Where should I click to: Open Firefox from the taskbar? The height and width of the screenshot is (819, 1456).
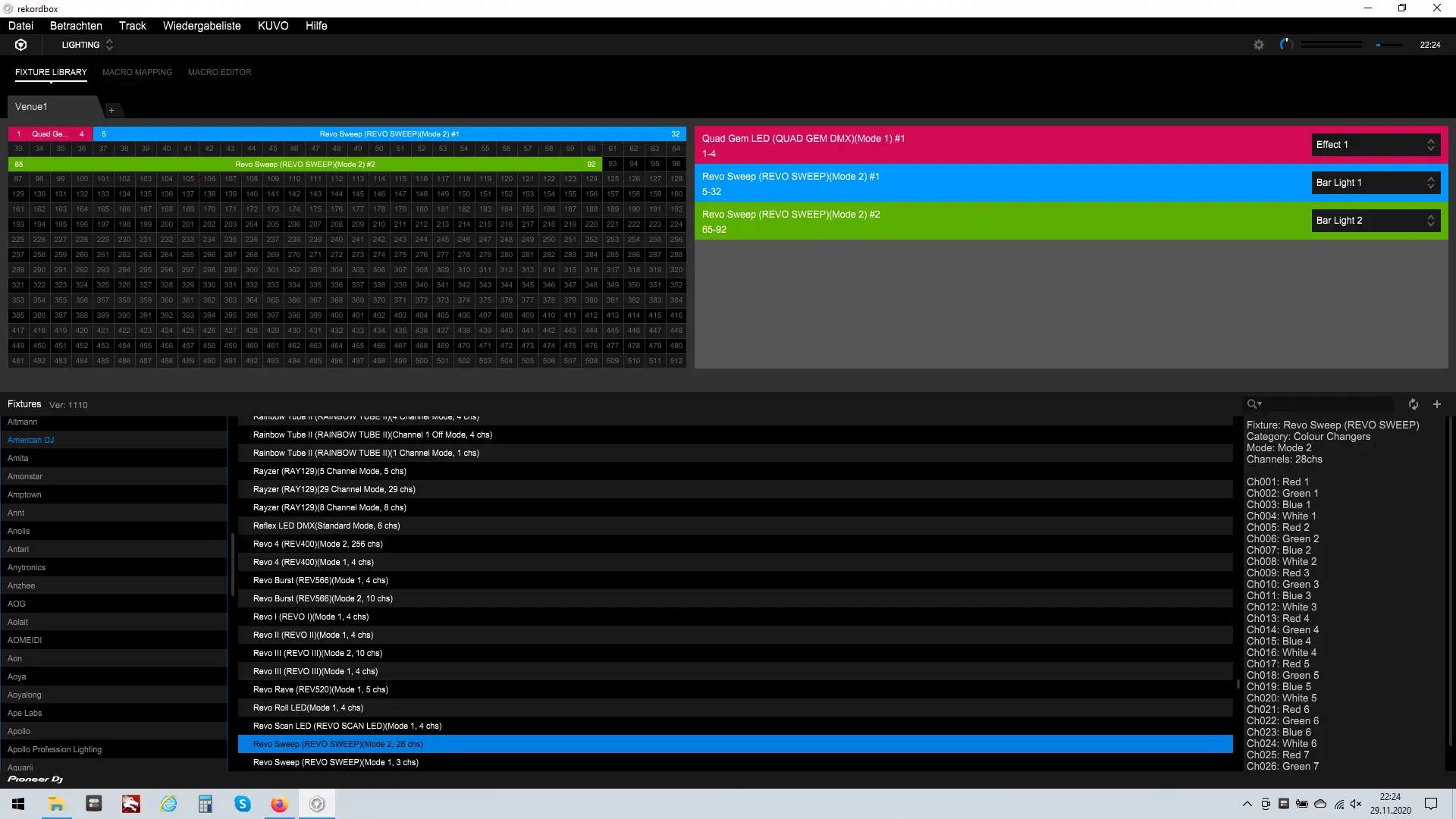(x=279, y=804)
